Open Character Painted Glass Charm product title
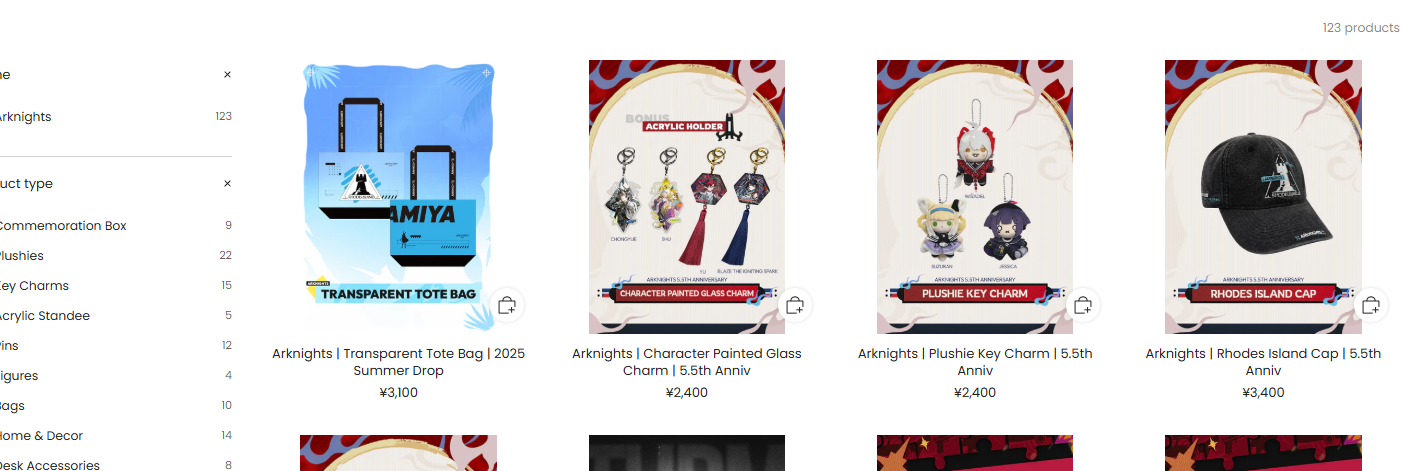Screen dimensions: 1404x471 click(x=687, y=362)
